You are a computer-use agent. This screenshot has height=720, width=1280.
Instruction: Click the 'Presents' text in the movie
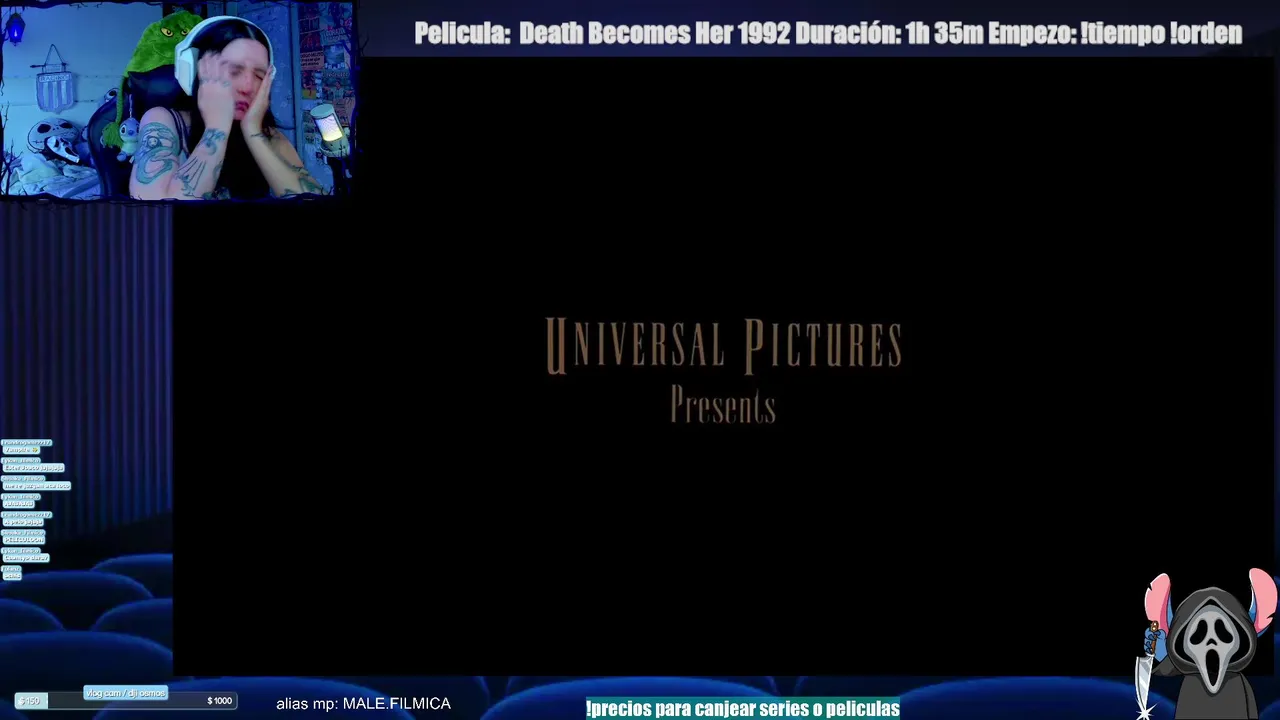tap(723, 406)
